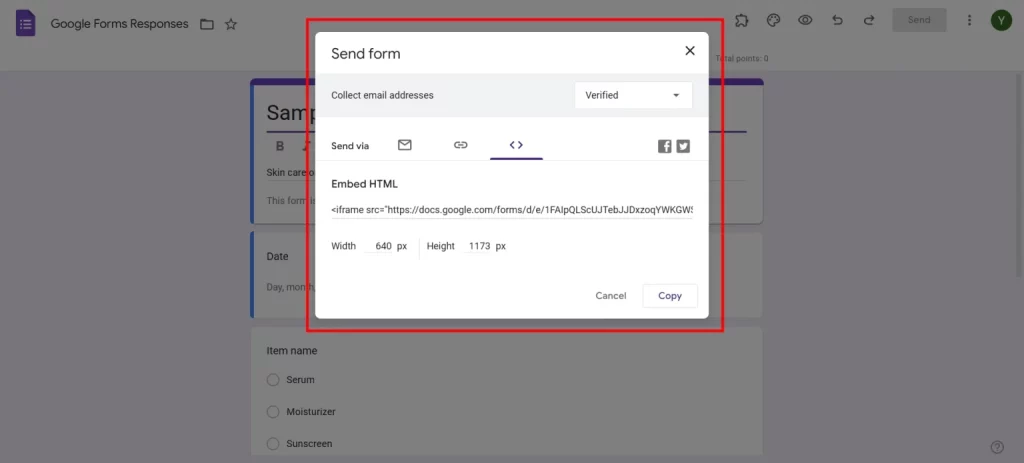Viewport: 1024px width, 463px height.
Task: Click the Copy button
Action: [x=670, y=296]
